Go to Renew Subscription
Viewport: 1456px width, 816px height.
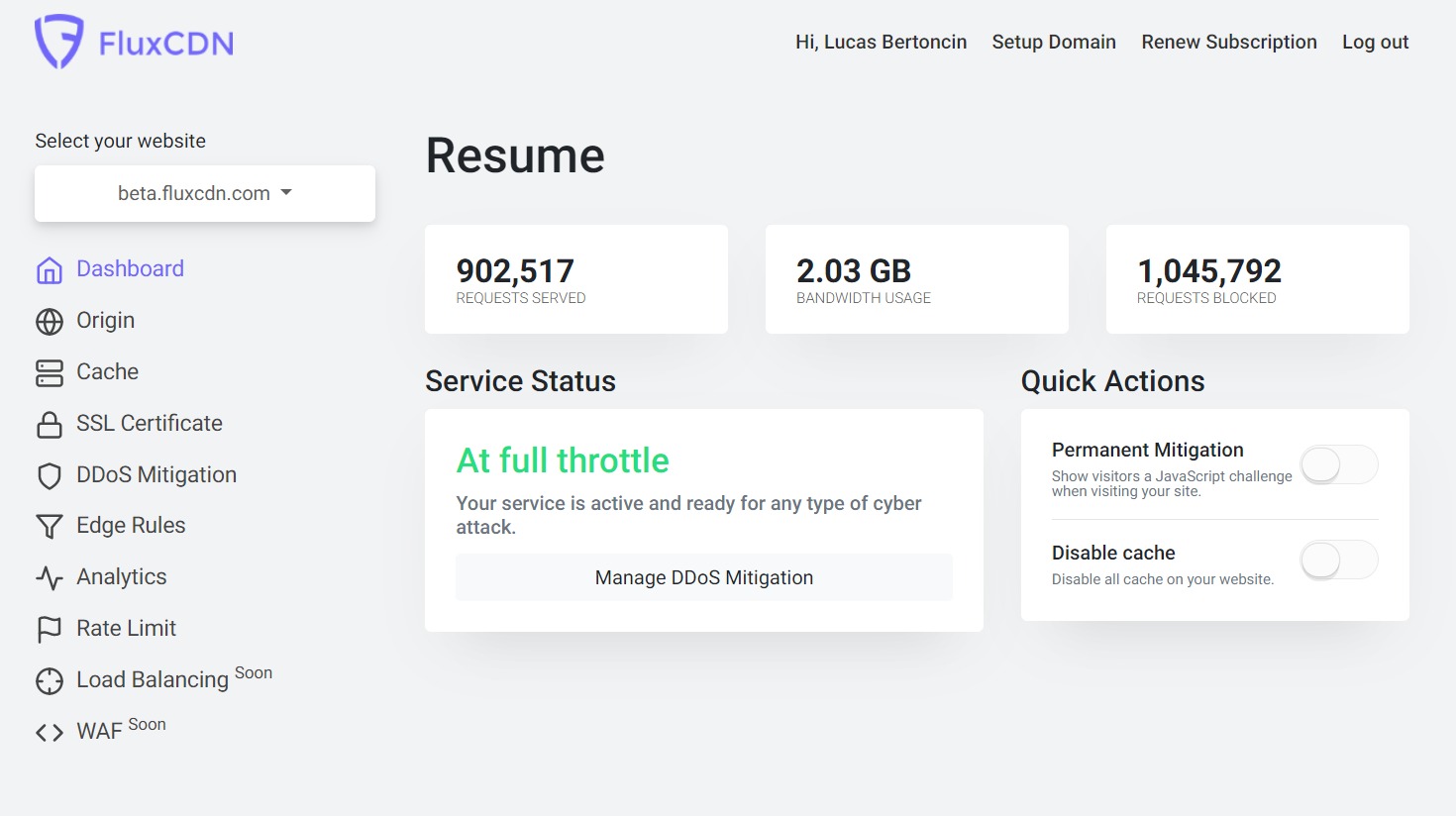point(1229,42)
